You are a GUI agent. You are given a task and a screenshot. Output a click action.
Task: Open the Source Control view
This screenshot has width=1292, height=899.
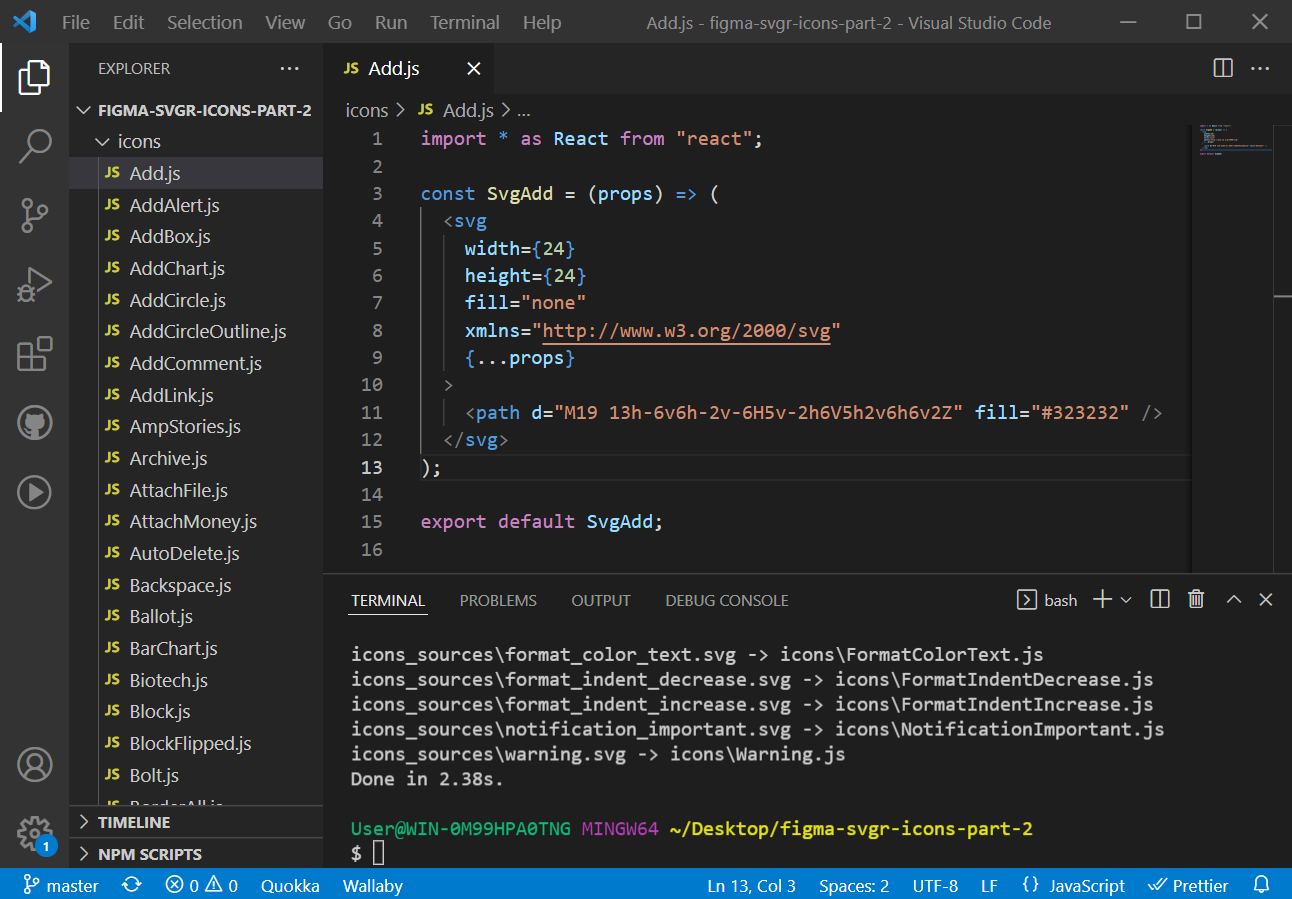(x=34, y=215)
